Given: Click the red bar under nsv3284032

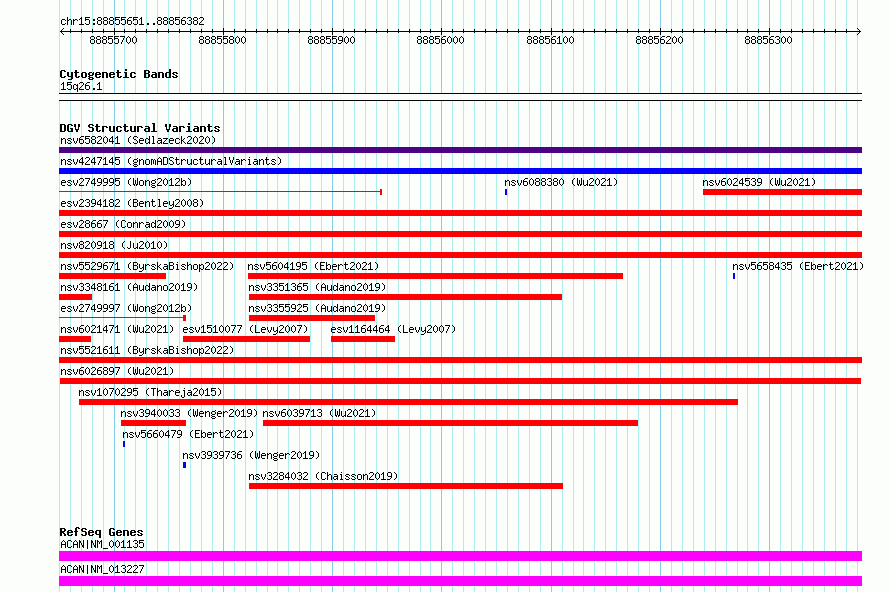Looking at the screenshot, I should (406, 486).
